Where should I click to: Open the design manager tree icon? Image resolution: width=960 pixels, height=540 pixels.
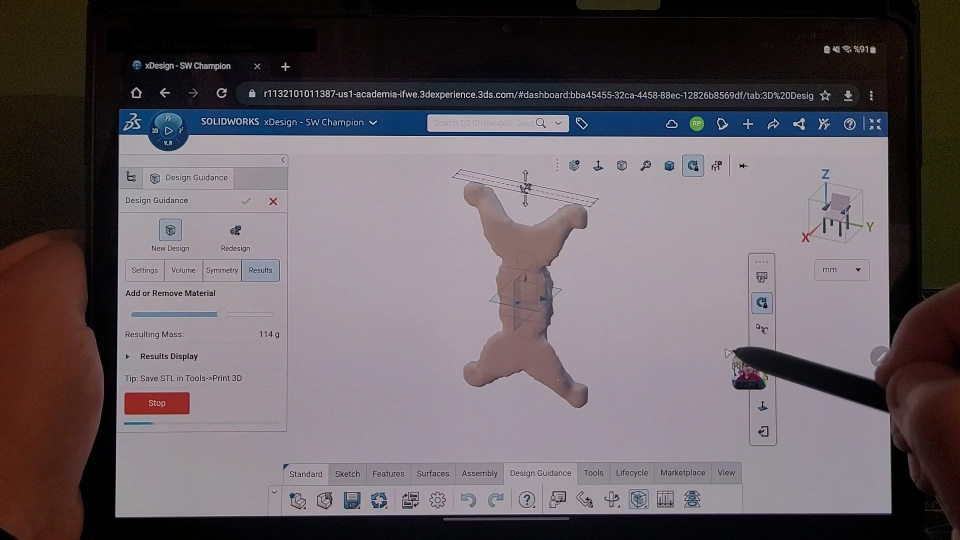click(x=131, y=178)
